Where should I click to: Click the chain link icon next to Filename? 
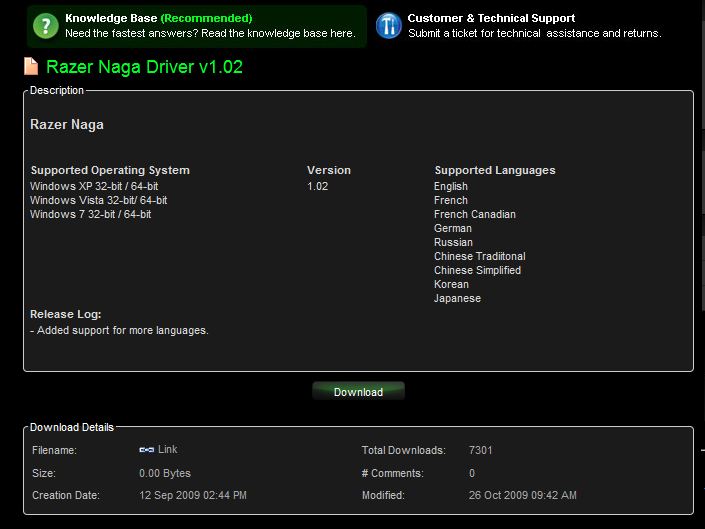[x=147, y=449]
